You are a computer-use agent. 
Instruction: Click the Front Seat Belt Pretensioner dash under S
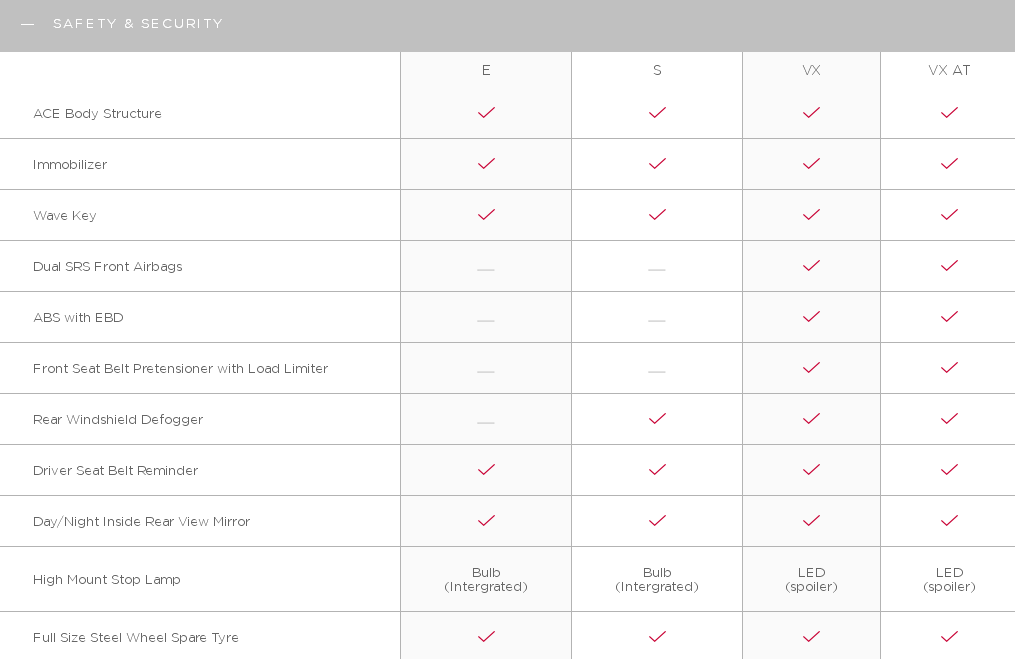pyautogui.click(x=656, y=372)
